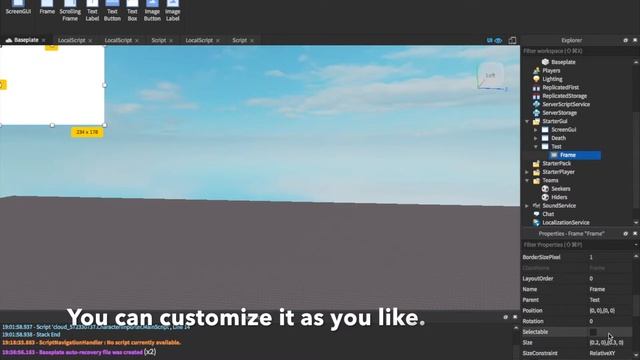Edit the Name property value Frame
The image size is (640, 360).
pos(610,289)
